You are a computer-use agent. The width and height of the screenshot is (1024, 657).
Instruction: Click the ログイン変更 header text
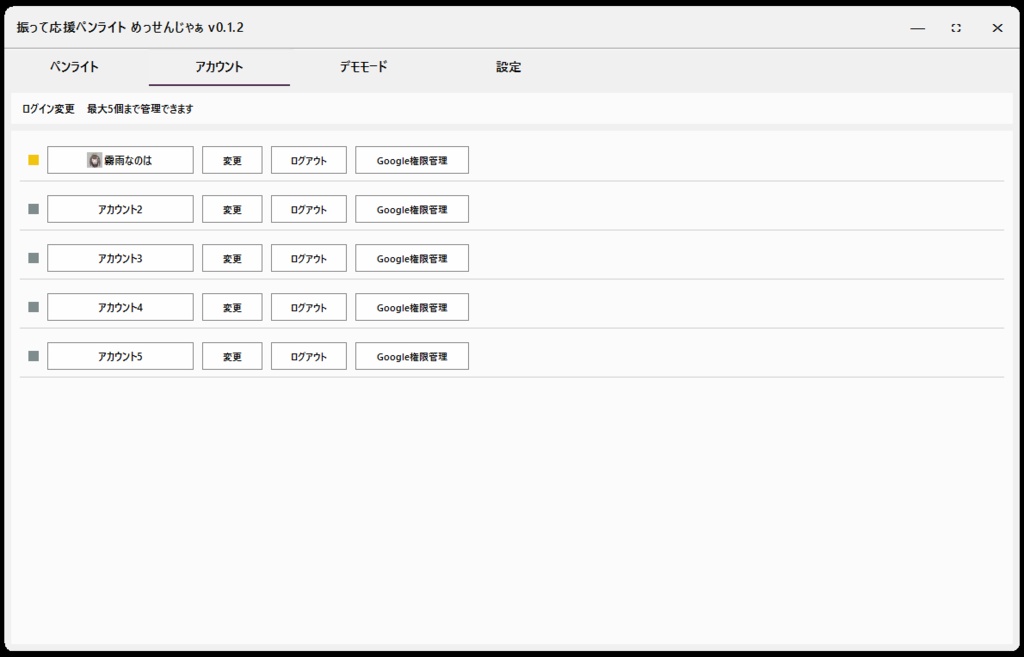pyautogui.click(x=48, y=109)
